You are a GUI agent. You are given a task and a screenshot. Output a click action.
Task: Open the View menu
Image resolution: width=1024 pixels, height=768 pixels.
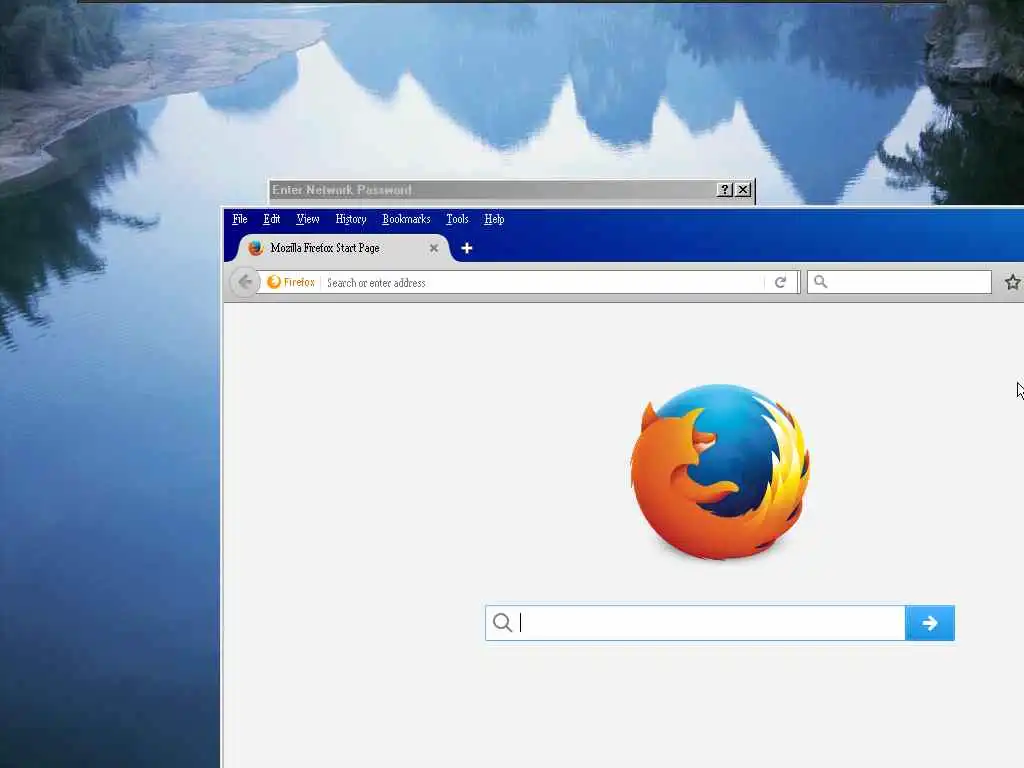point(308,219)
